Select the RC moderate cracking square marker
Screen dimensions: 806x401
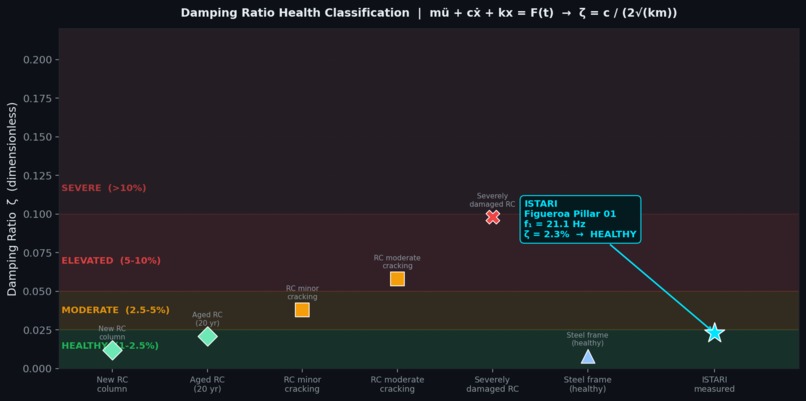pyautogui.click(x=397, y=279)
